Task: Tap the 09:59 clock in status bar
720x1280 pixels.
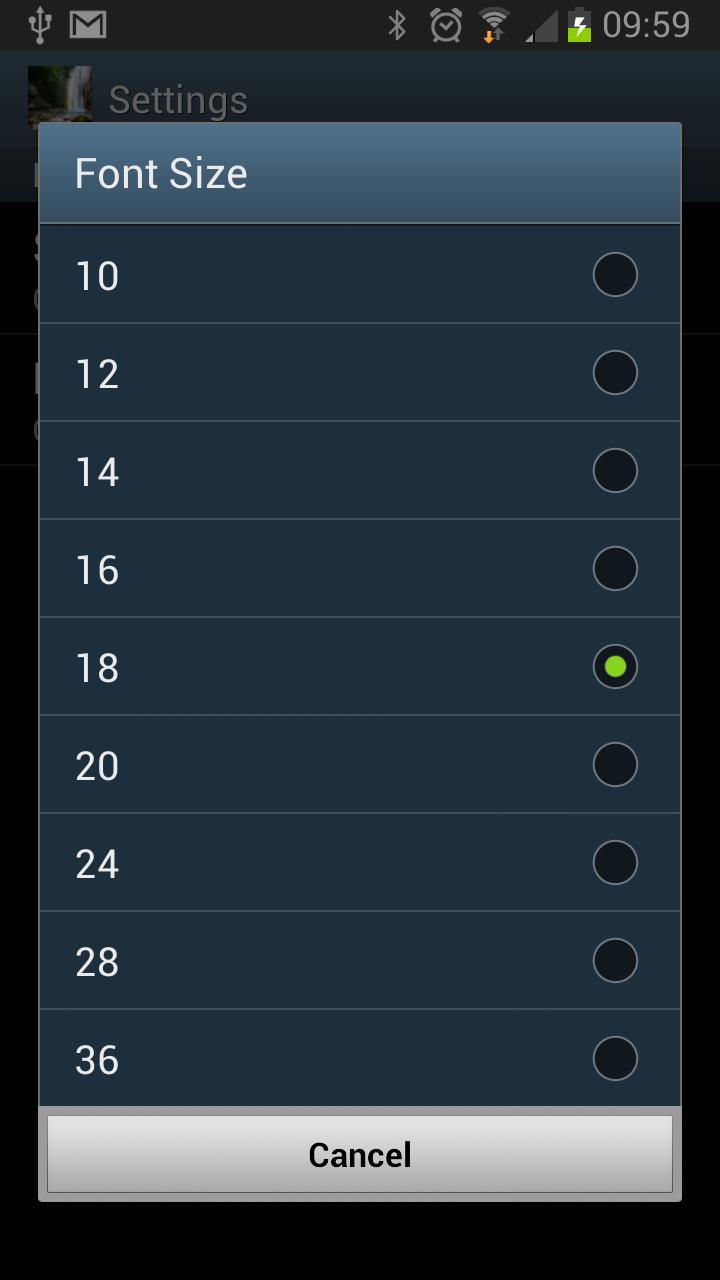Action: pos(646,24)
